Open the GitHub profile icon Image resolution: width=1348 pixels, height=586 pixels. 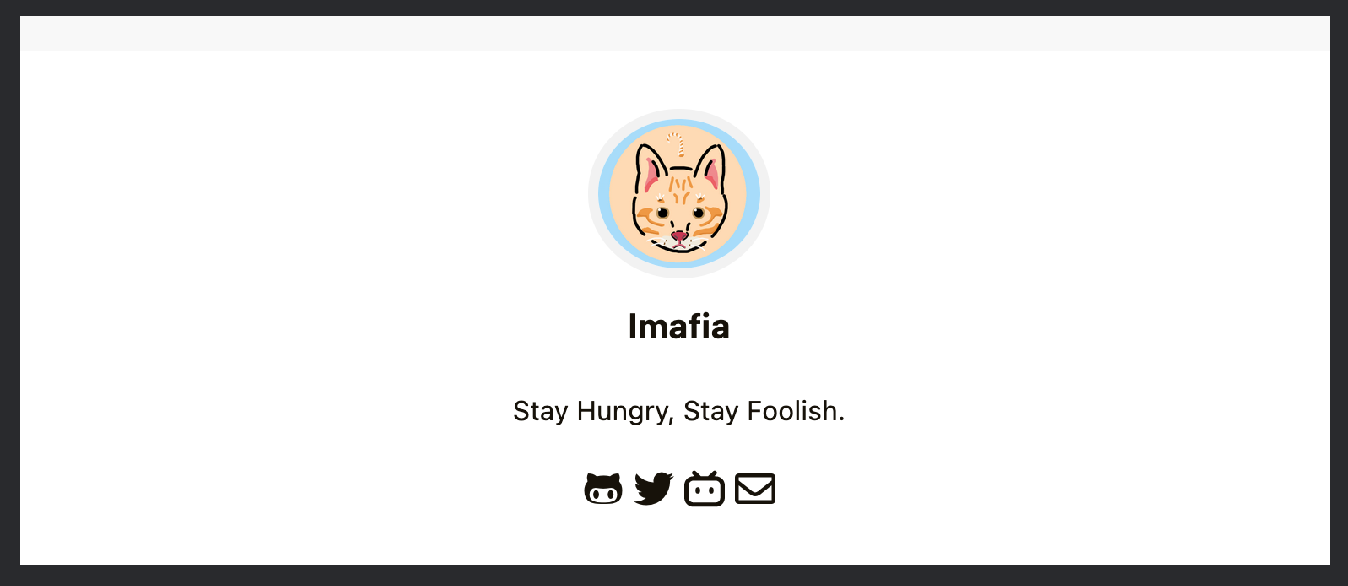pyautogui.click(x=604, y=489)
